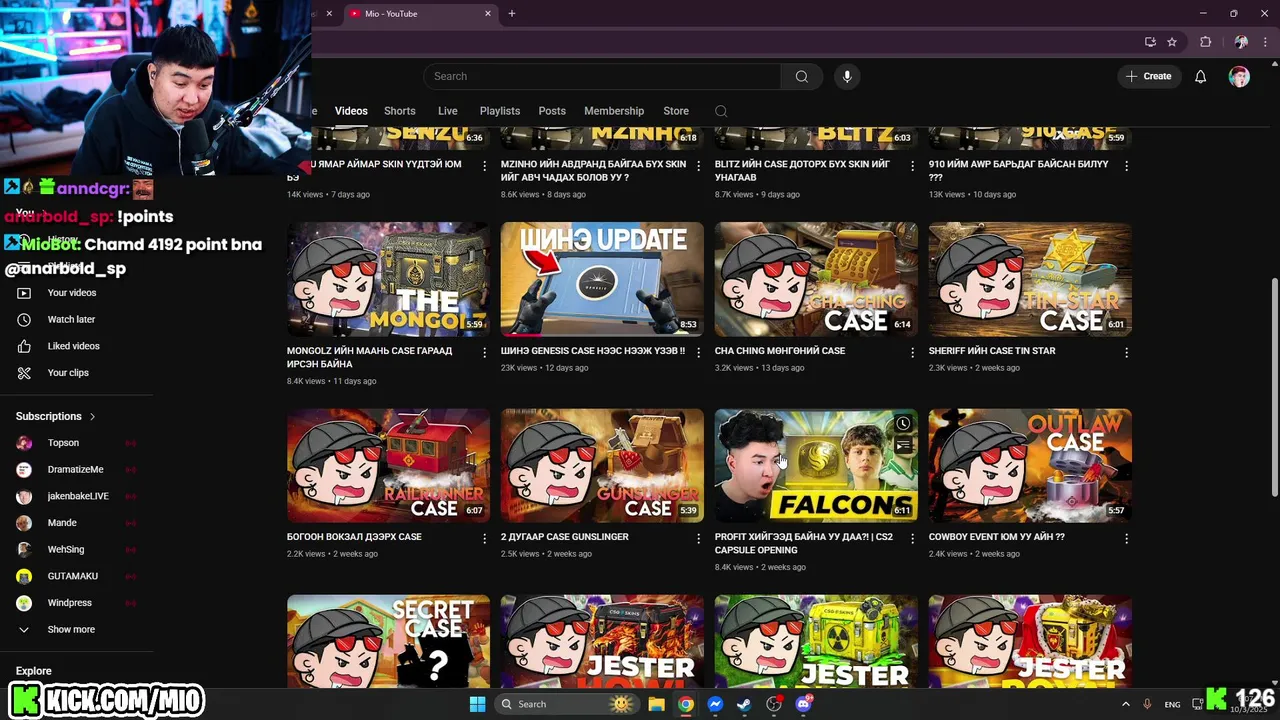Screen dimensions: 1280x720
Task: Open Liked videos in sidebar
Action: pos(76,346)
